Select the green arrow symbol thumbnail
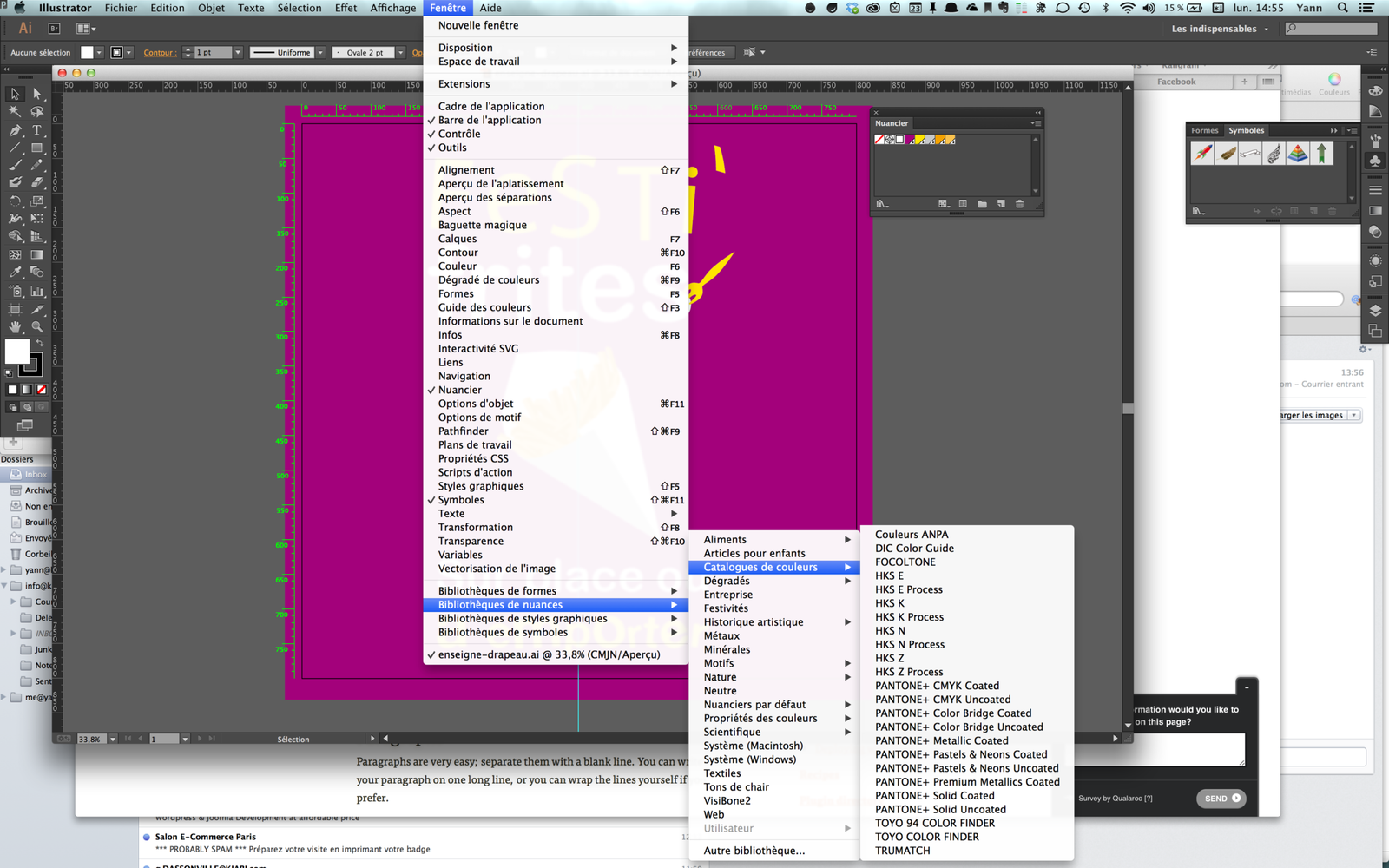This screenshot has width=1389, height=868. 1321,154
